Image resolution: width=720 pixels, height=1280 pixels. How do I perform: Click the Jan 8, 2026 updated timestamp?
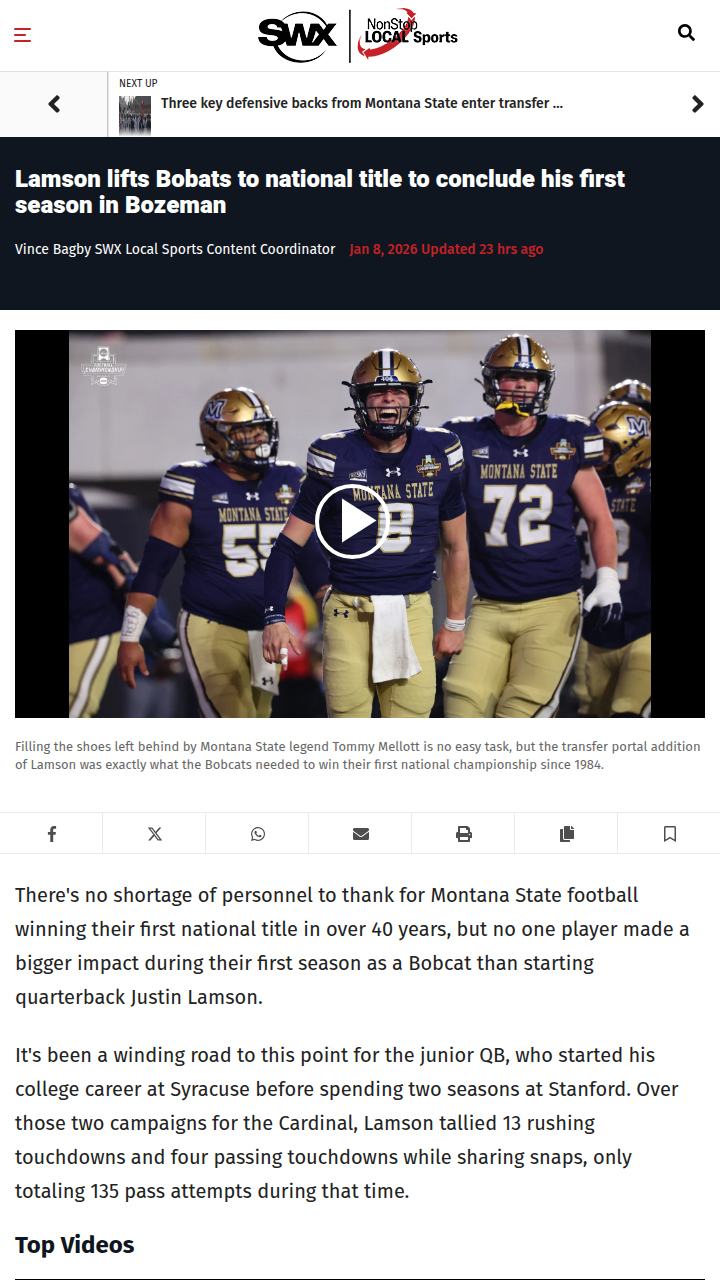(446, 249)
